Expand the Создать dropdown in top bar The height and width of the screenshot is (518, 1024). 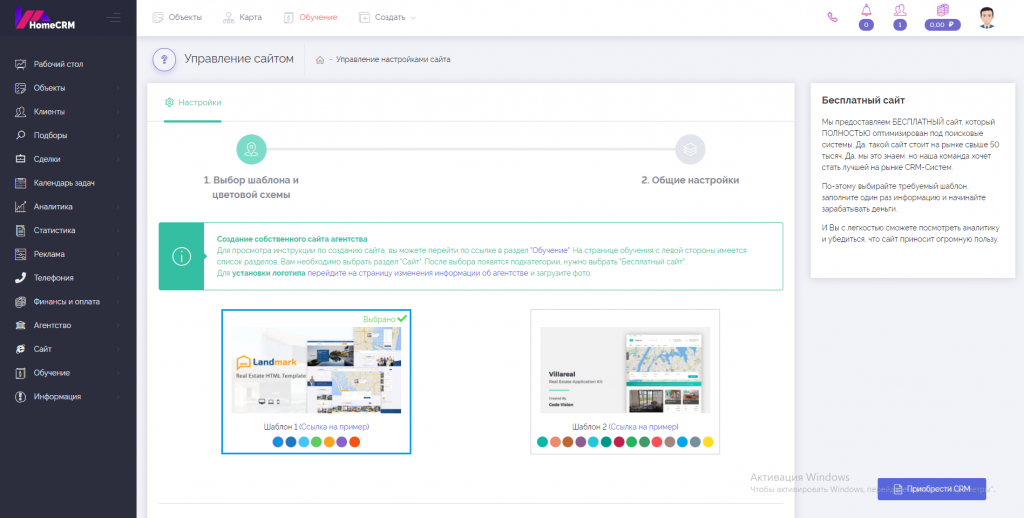(x=387, y=18)
